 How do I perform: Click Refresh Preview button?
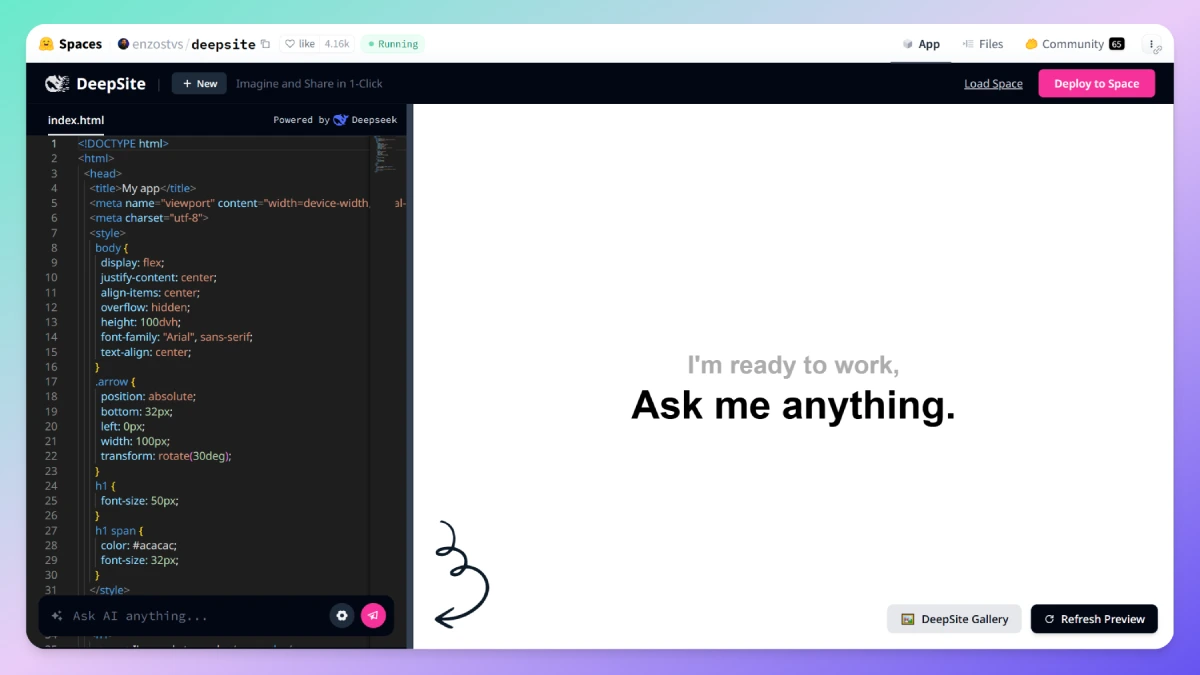1094,619
